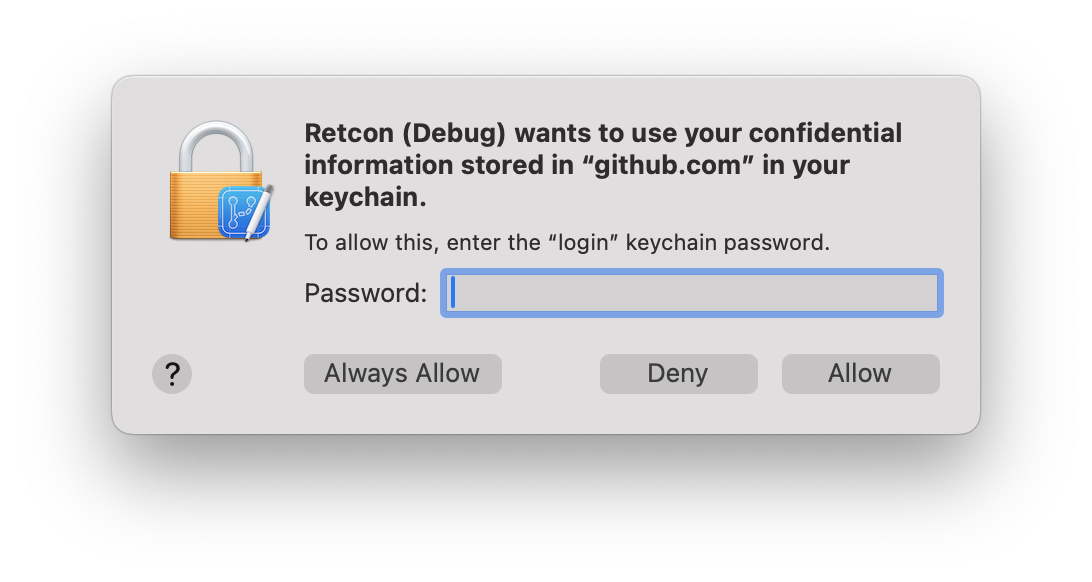1092x582 pixels.
Task: Click "keychain password." in the instruction line
Action: click(x=728, y=242)
